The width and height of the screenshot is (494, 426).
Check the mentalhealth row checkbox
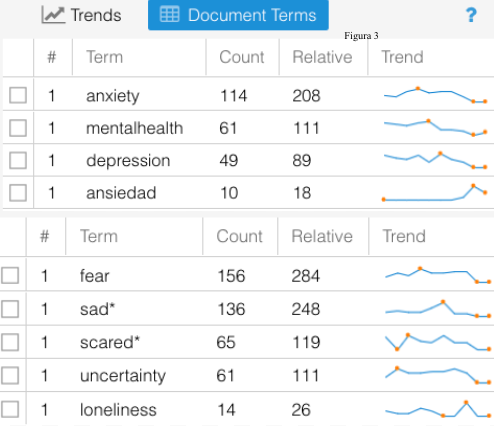[18, 128]
